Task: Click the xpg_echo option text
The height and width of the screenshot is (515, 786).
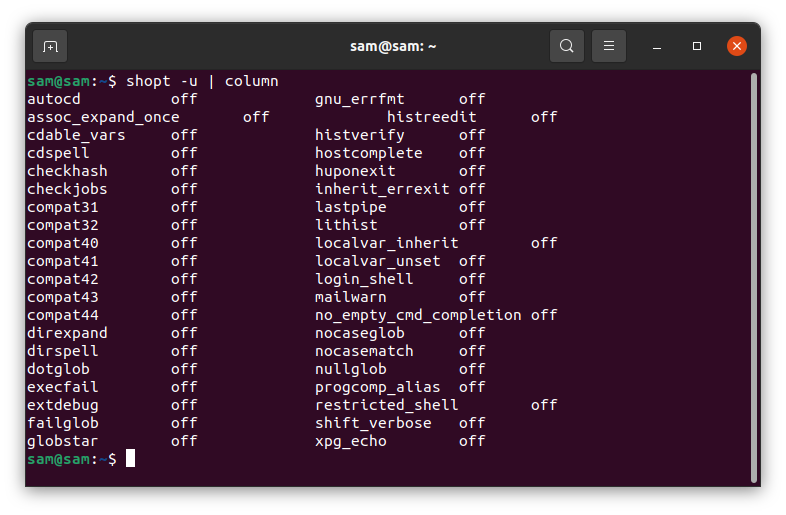Action: pos(350,441)
